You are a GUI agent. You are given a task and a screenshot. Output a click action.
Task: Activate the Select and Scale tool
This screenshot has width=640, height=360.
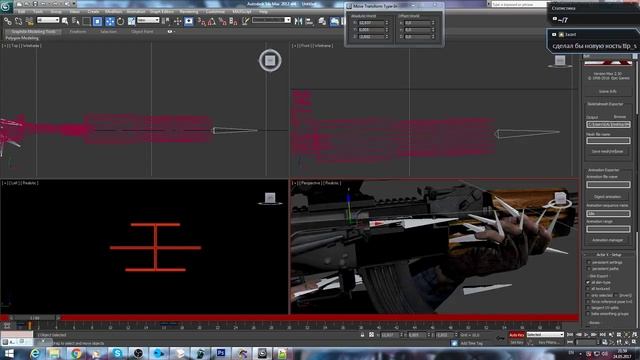[x=131, y=21]
